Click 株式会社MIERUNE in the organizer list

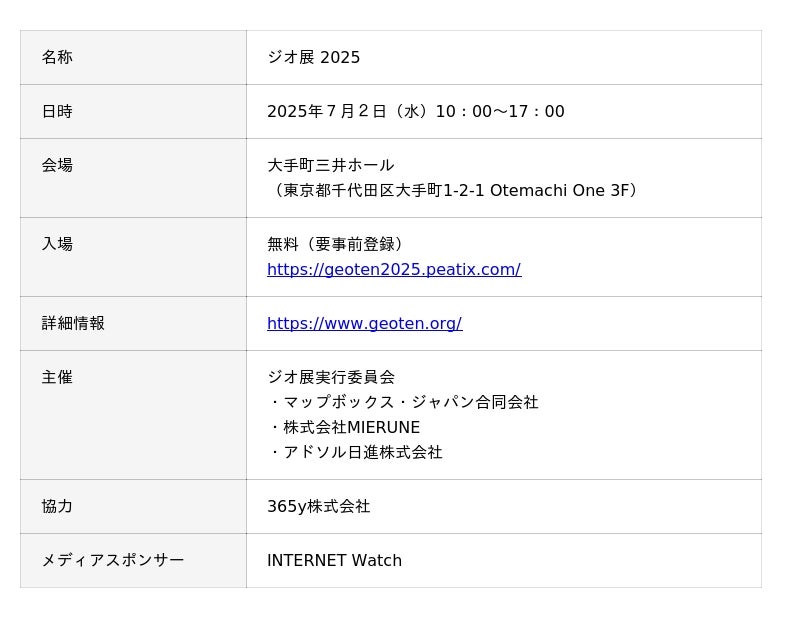(350, 428)
